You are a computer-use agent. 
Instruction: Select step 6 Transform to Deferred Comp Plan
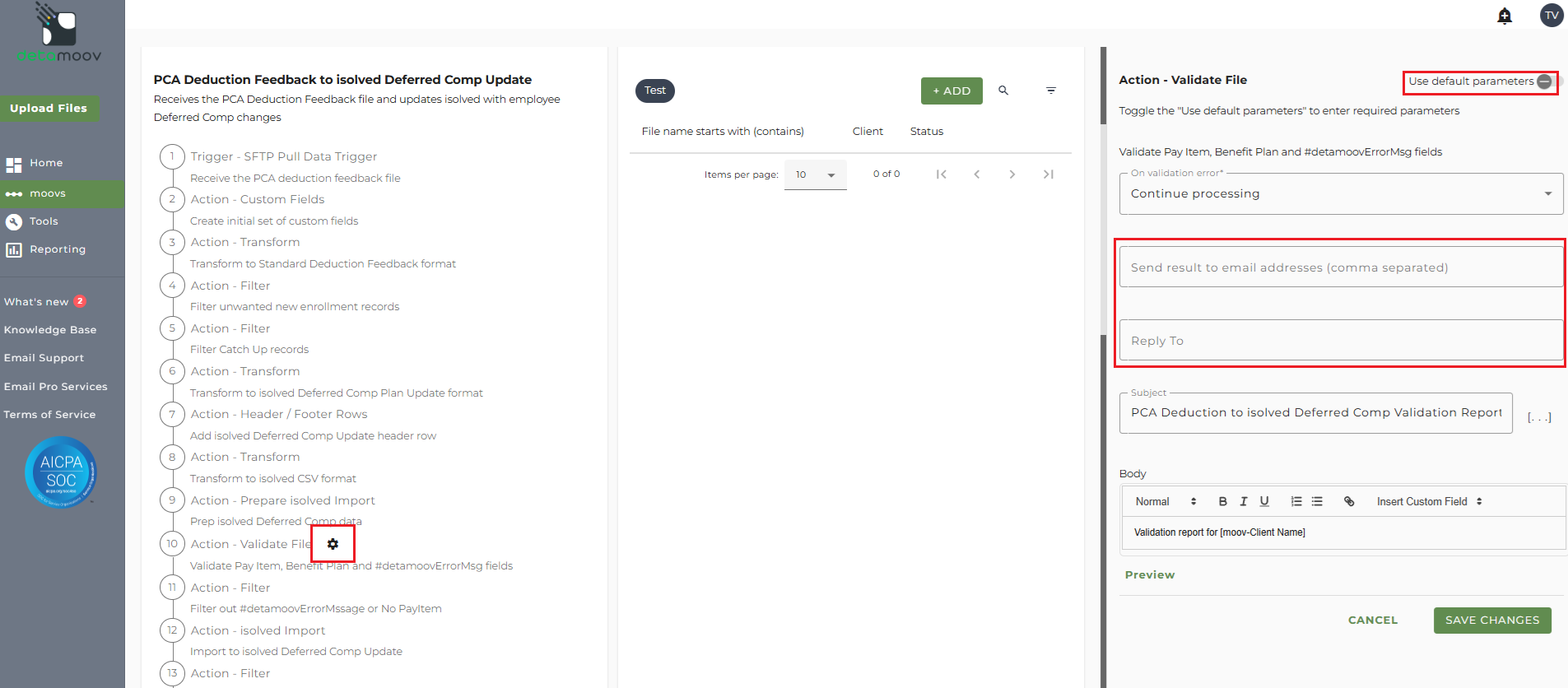[245, 371]
